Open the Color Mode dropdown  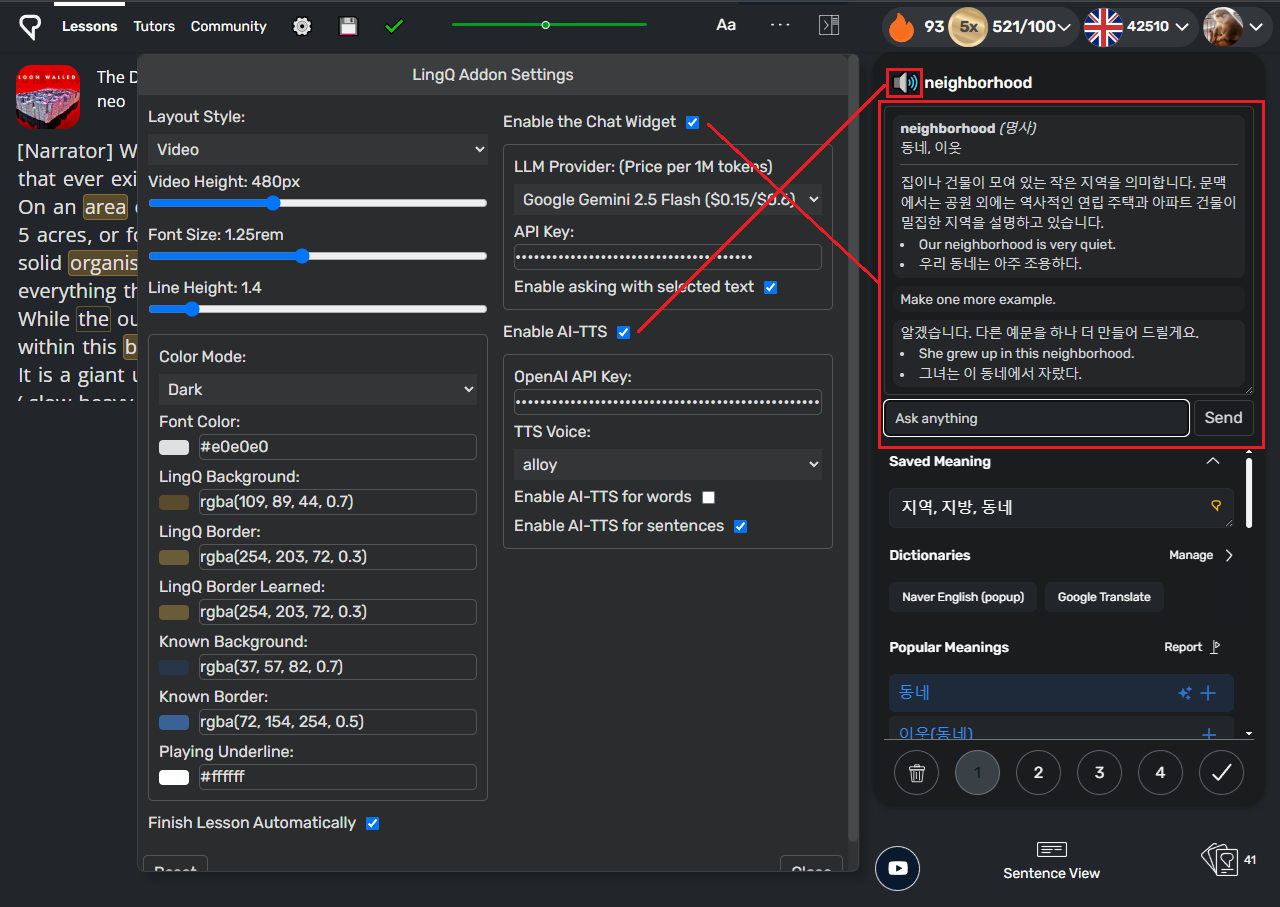pos(318,389)
